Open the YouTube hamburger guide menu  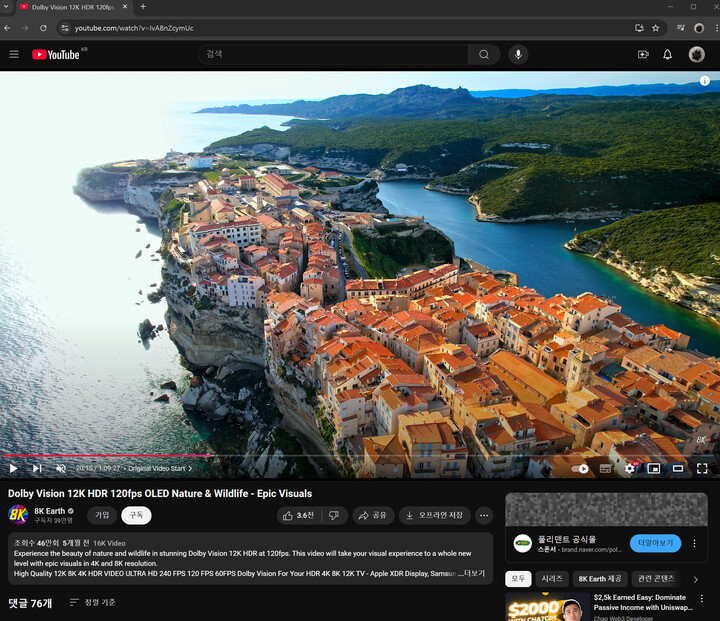14,55
